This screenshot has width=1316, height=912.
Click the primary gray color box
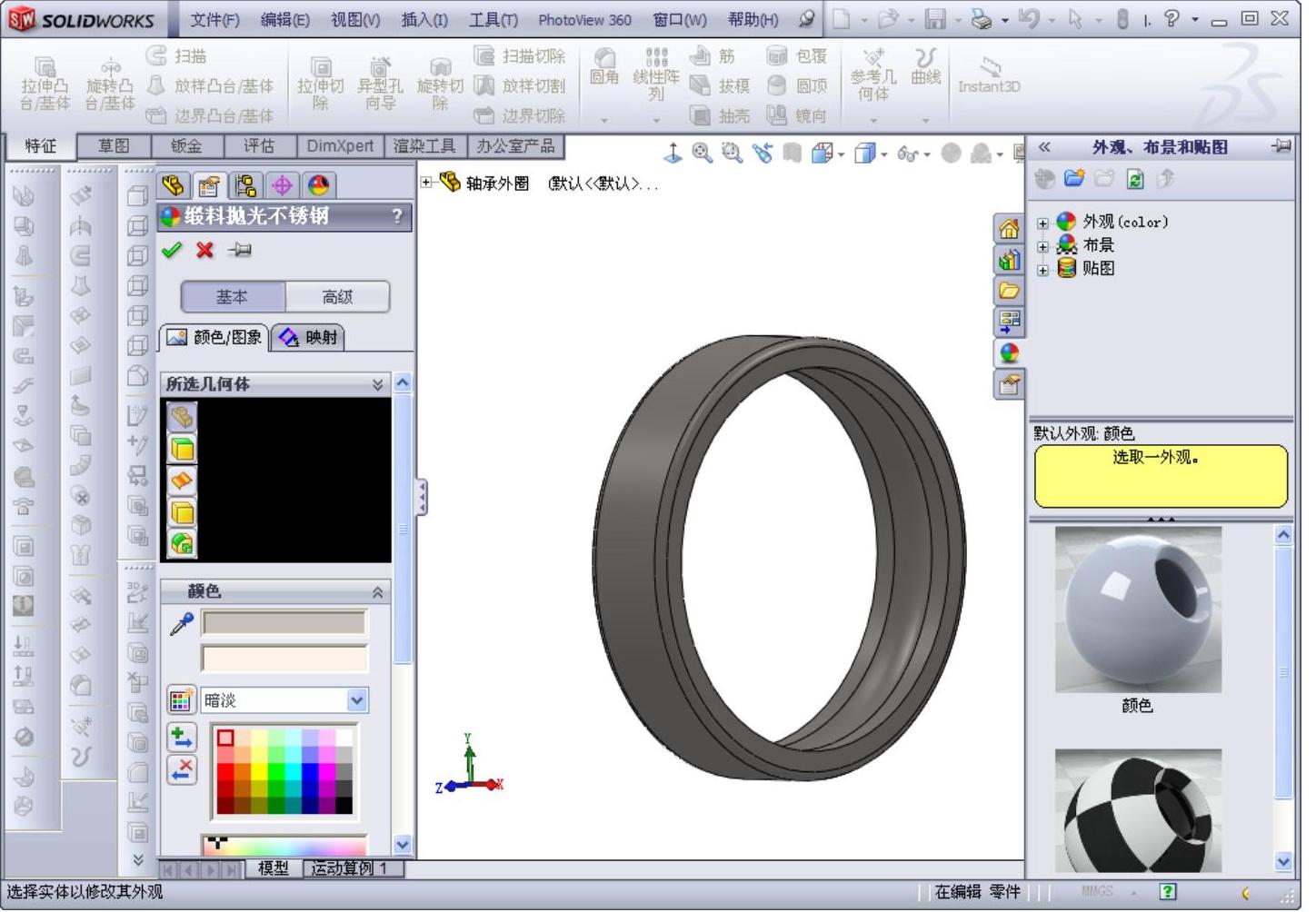pyautogui.click(x=284, y=622)
